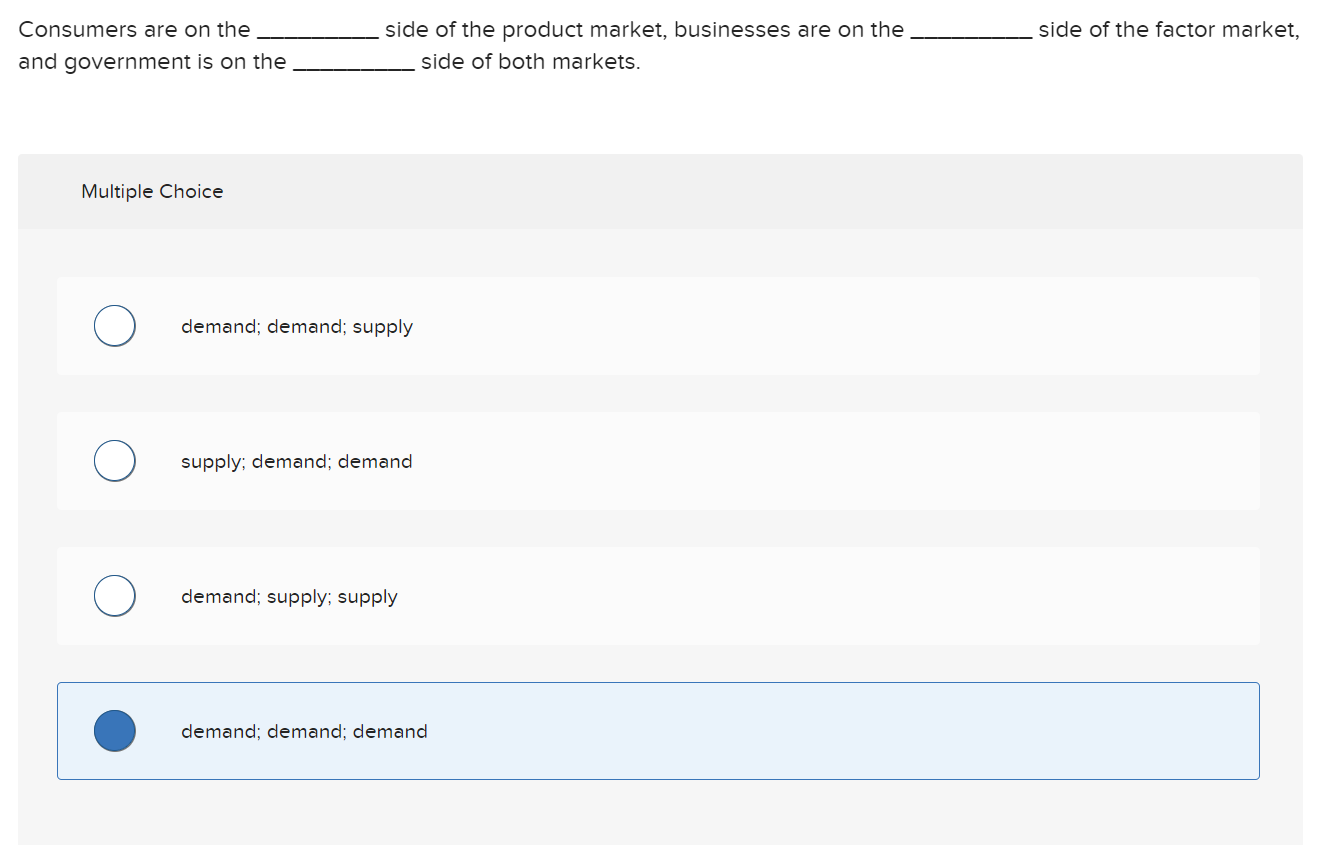The width and height of the screenshot is (1337, 845).
Task: Select the radio button for 'demand; demand; supply'
Action: click(114, 325)
